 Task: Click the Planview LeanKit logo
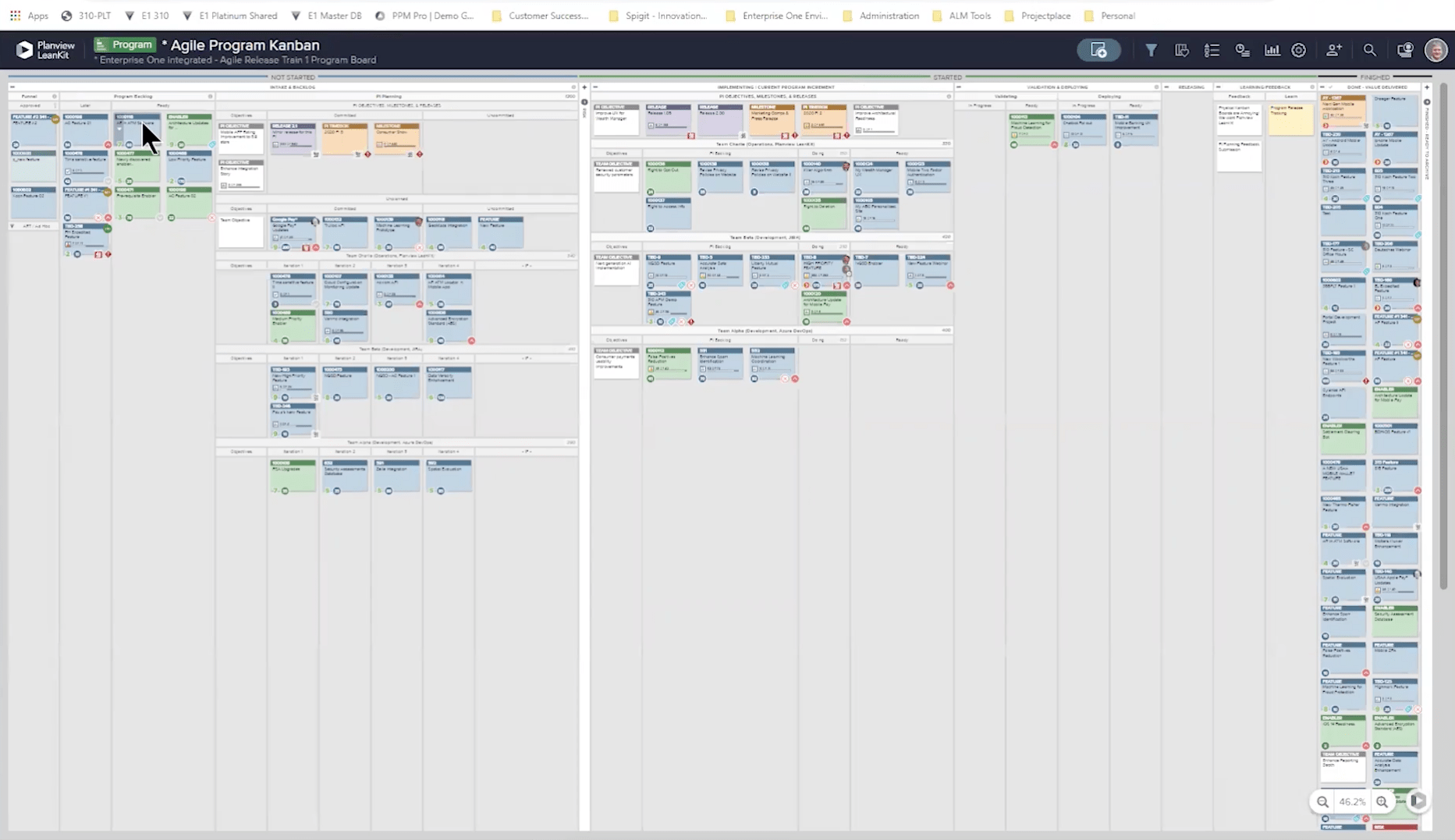46,50
